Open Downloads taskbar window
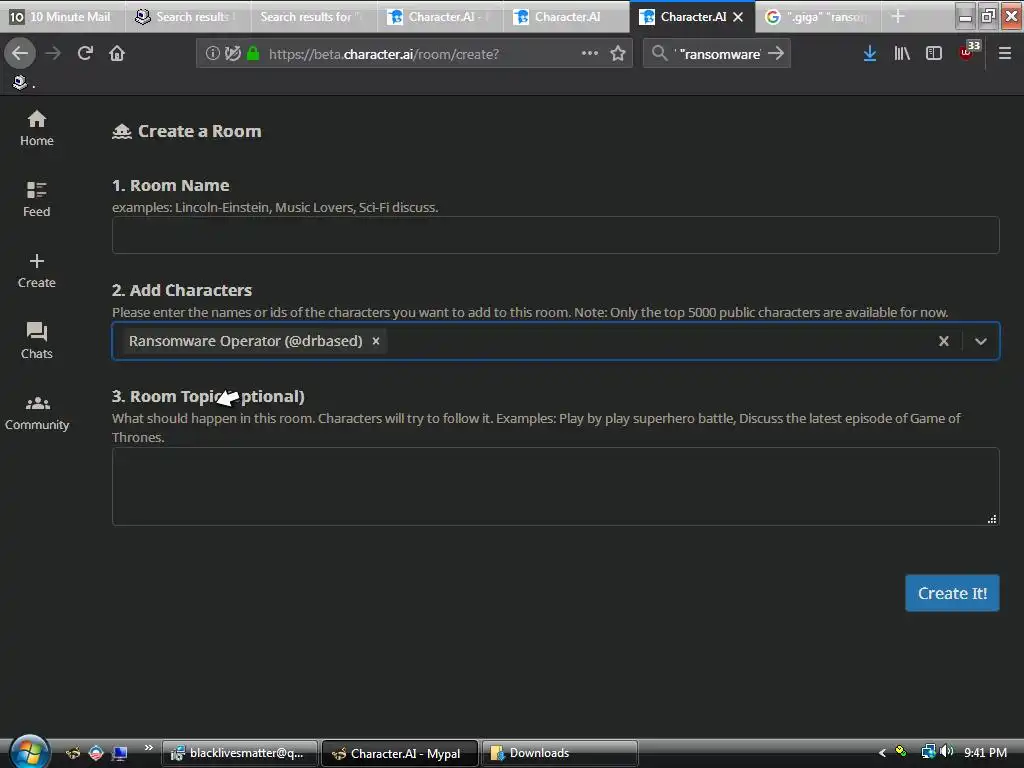 click(x=560, y=753)
